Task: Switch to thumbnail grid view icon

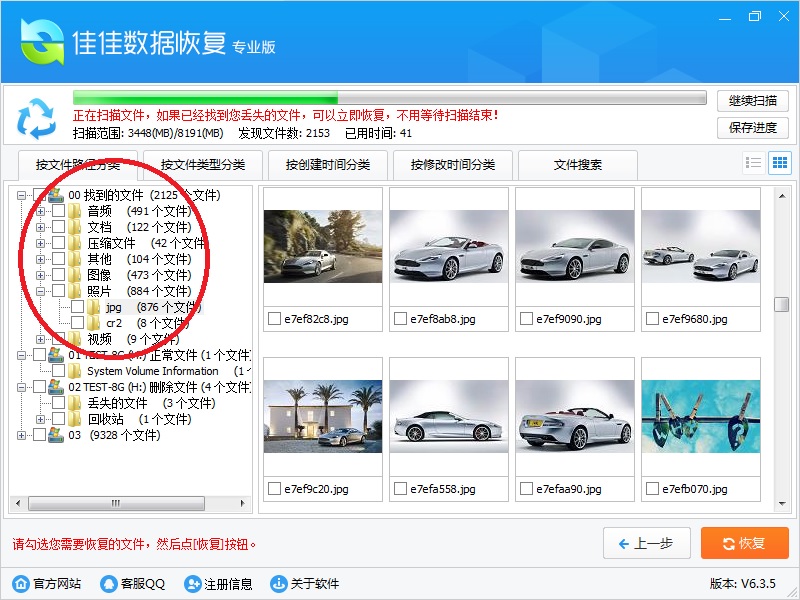Action: coord(780,163)
